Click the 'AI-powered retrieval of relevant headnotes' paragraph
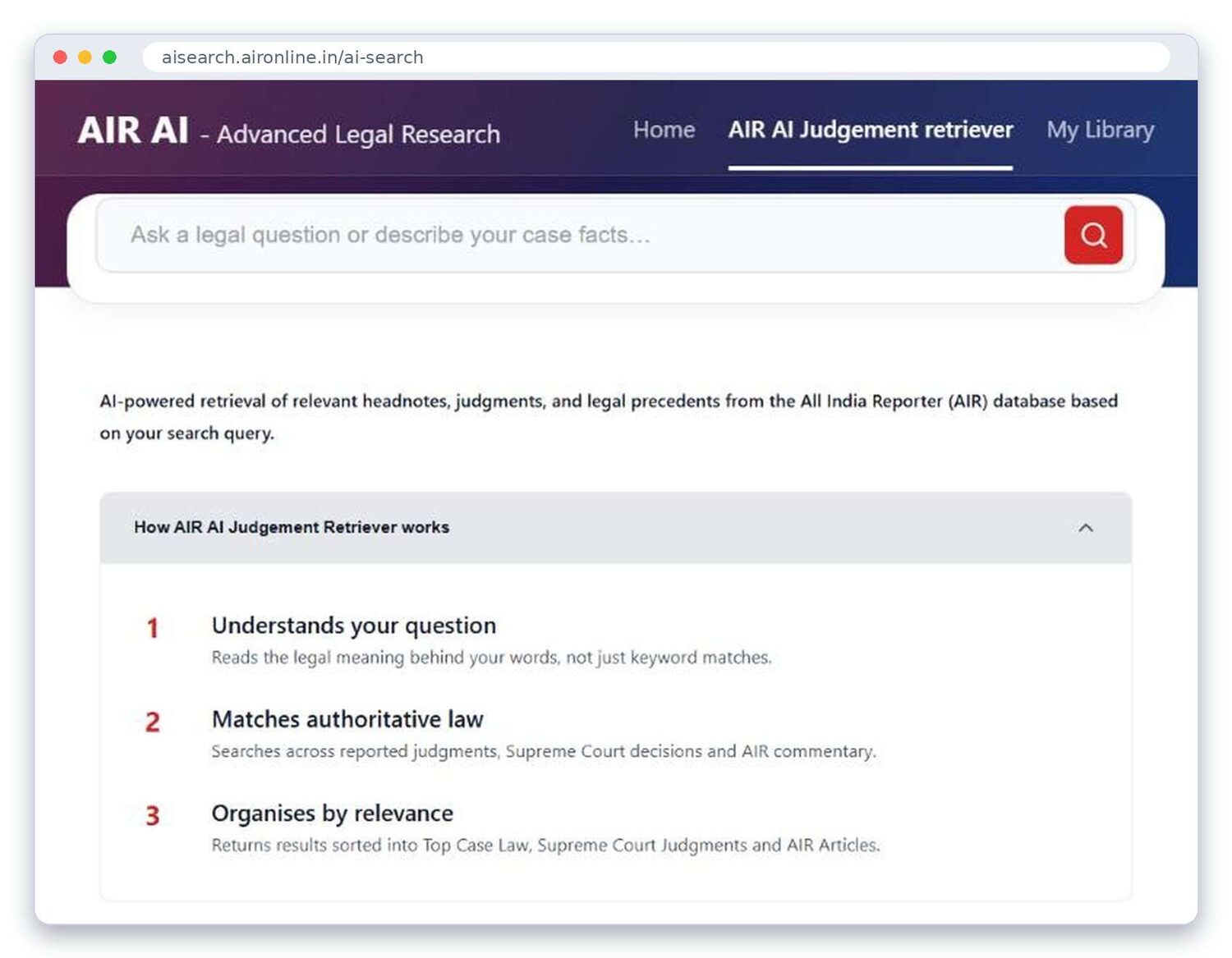This screenshot has width=1232, height=958. click(609, 417)
